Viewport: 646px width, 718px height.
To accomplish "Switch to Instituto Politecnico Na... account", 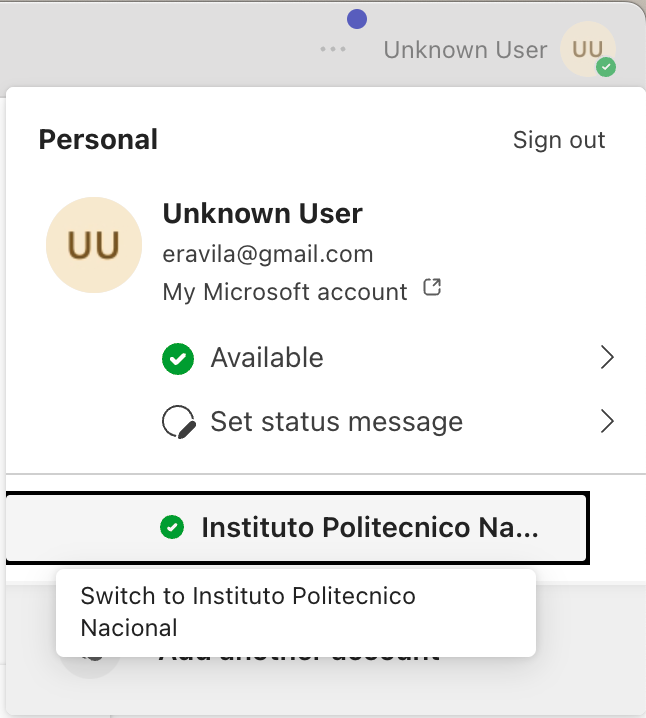I will coord(369,528).
